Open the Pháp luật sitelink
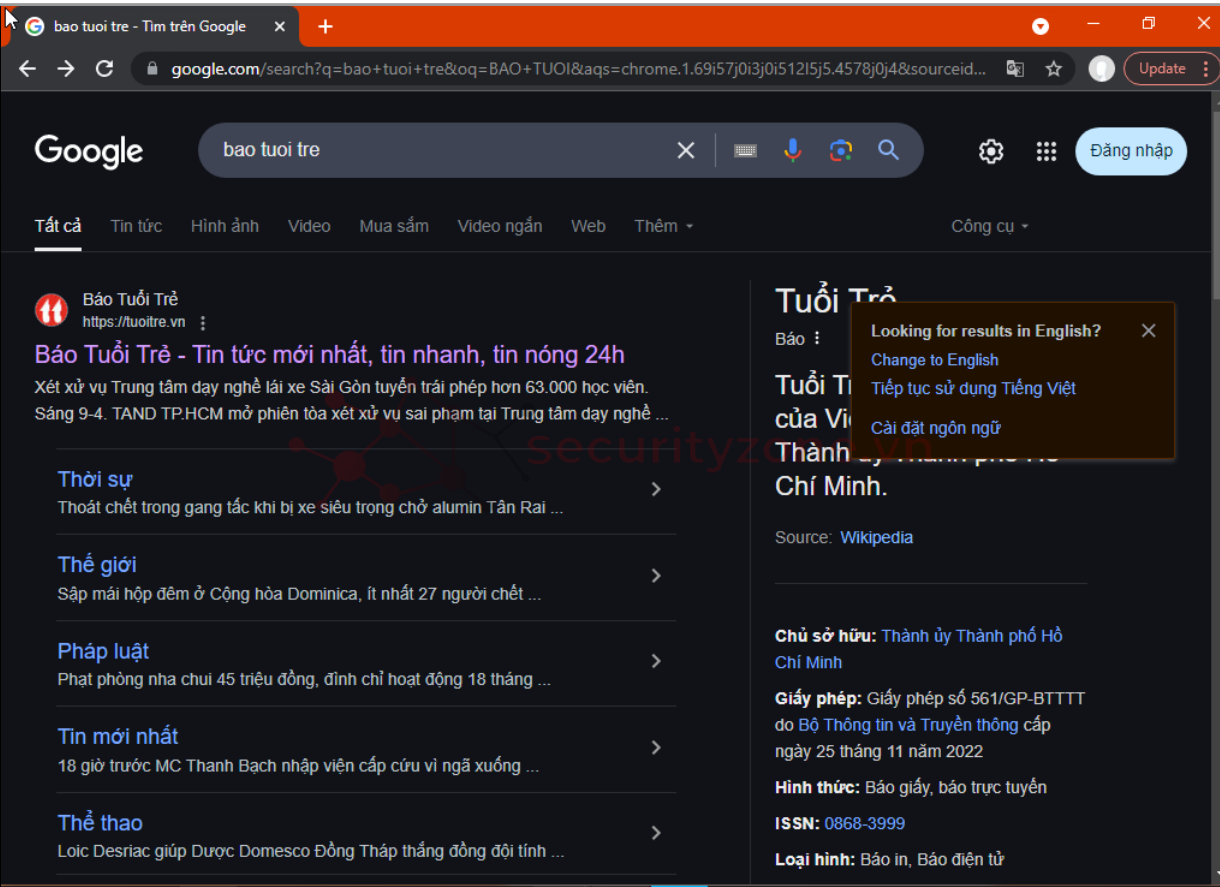The image size is (1220, 887). 103,651
